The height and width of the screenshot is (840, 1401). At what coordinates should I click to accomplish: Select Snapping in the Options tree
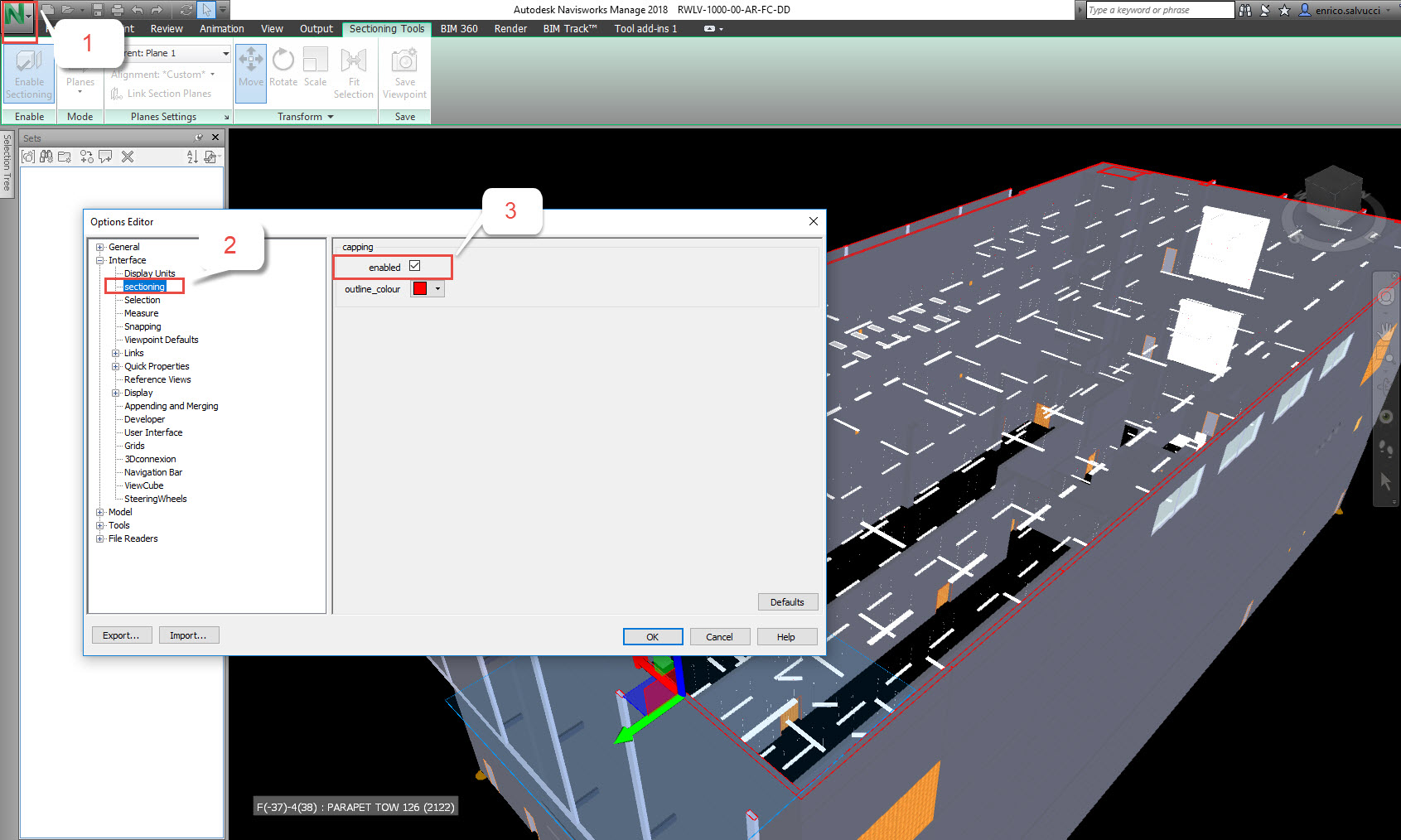pyautogui.click(x=143, y=326)
